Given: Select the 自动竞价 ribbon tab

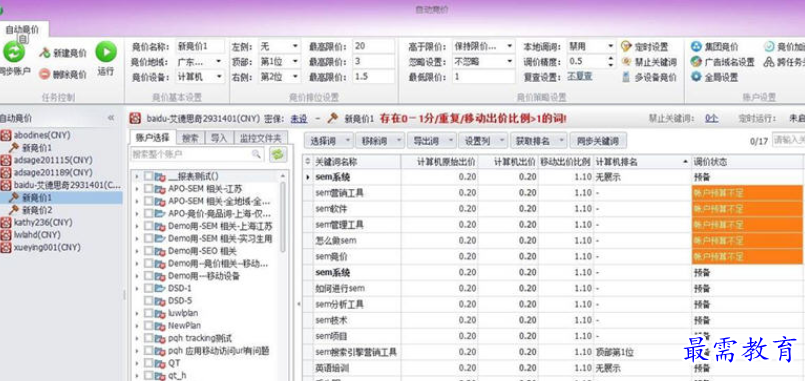Looking at the screenshot, I should click(23, 30).
